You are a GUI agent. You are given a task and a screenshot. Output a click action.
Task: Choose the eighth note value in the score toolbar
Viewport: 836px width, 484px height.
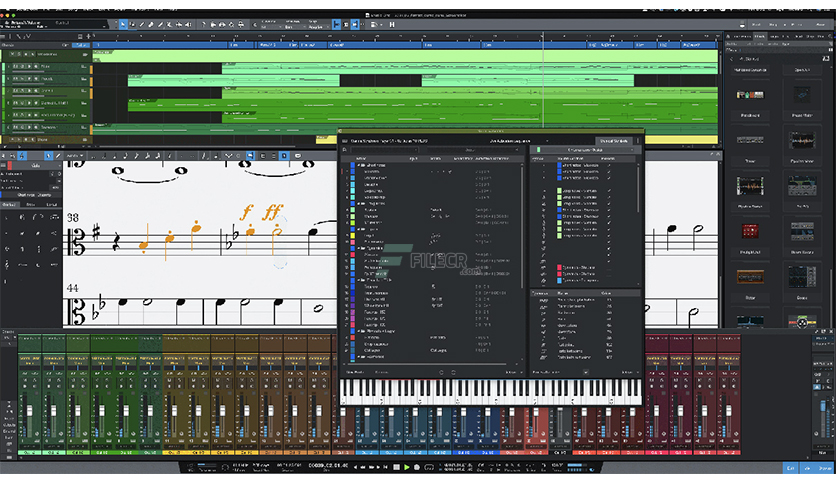pos(125,156)
